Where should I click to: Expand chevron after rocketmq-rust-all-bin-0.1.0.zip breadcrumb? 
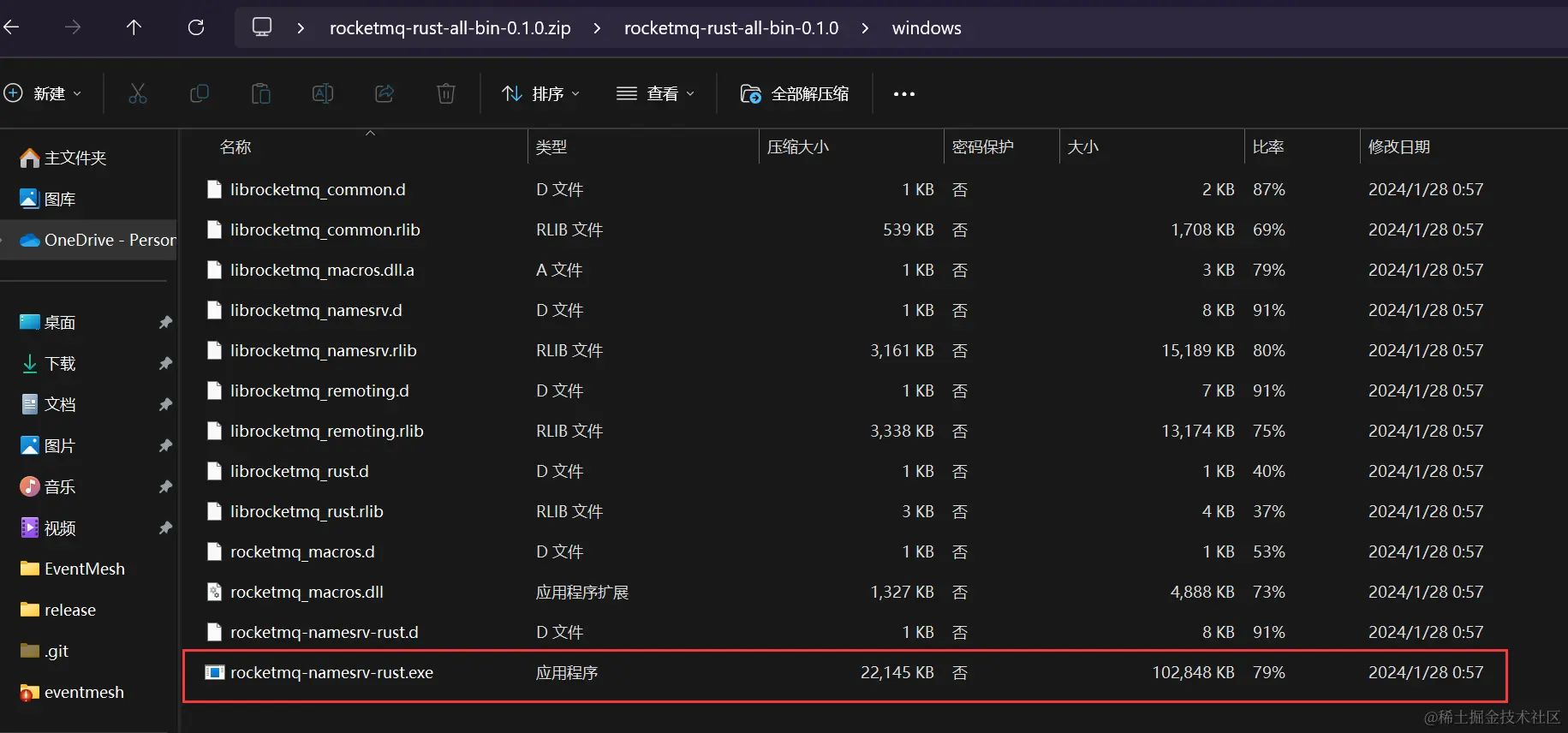[x=597, y=28]
